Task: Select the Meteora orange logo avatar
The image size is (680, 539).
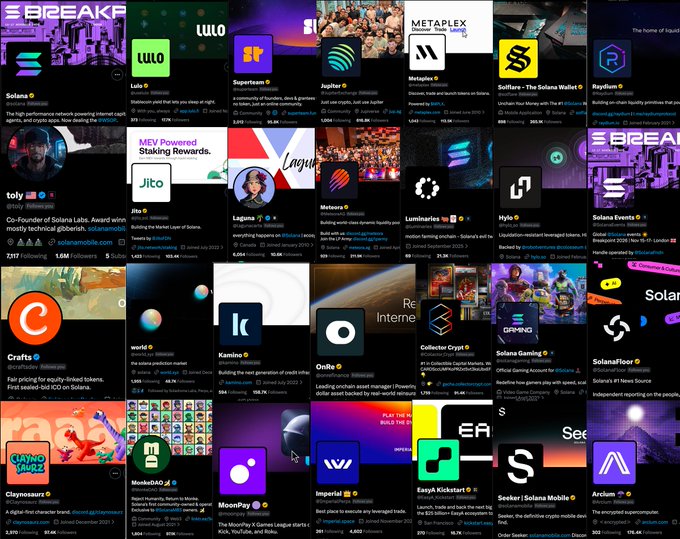Action: [x=339, y=181]
